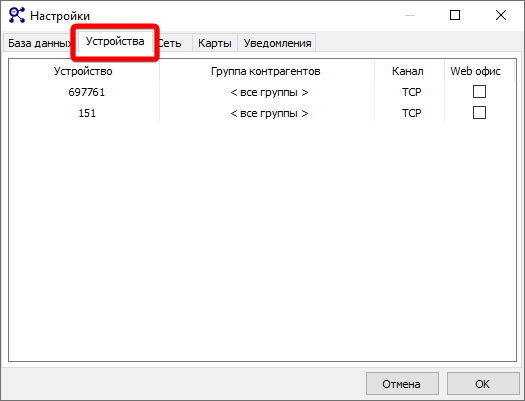
Task: Click the Отмена button
Action: point(402,384)
